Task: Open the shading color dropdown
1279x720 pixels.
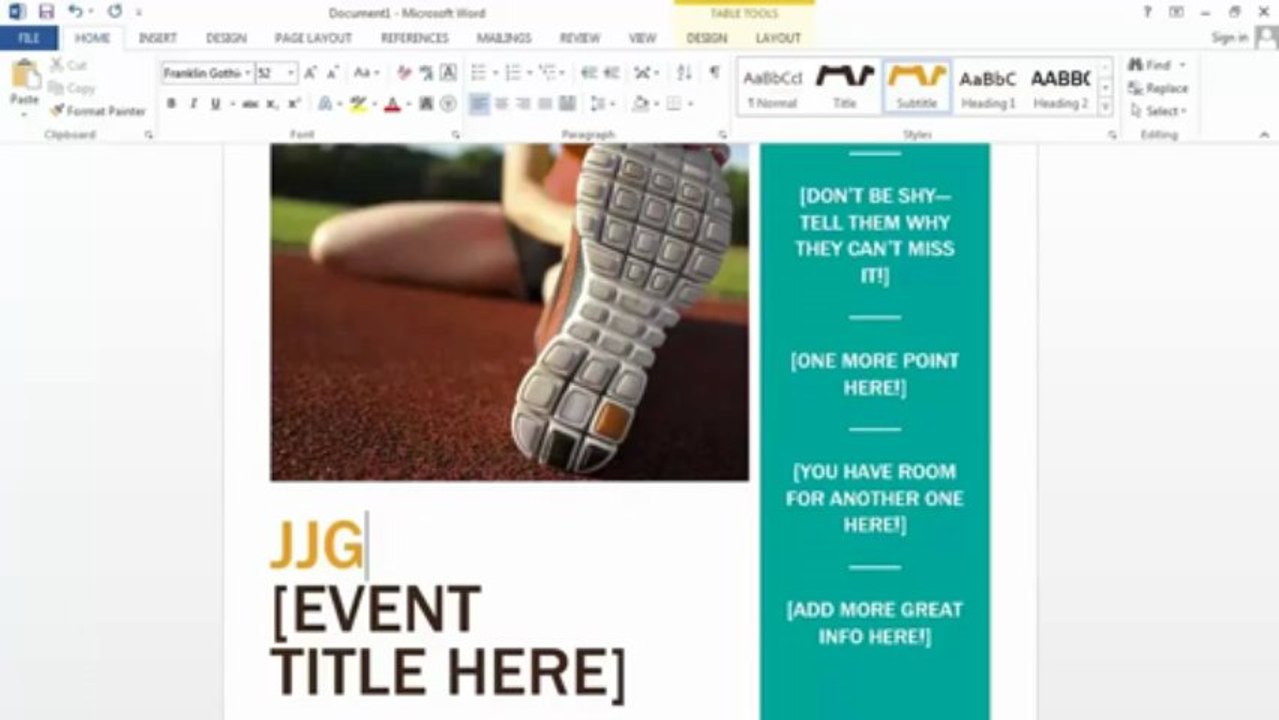Action: point(654,104)
